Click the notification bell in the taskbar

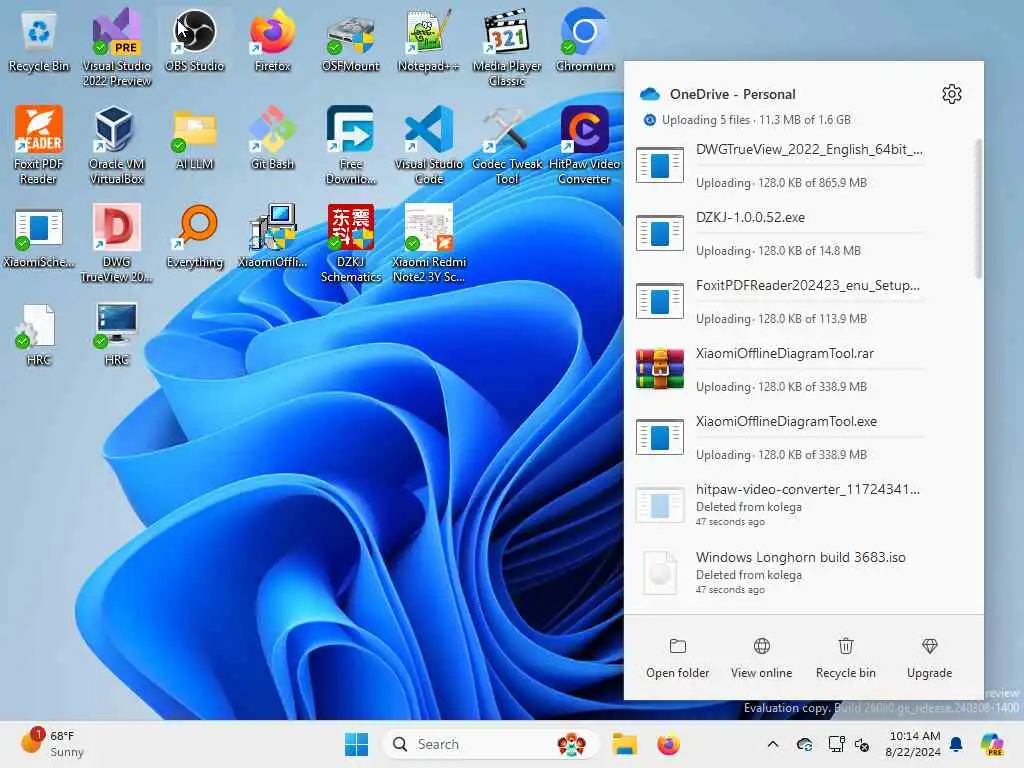[x=956, y=744]
